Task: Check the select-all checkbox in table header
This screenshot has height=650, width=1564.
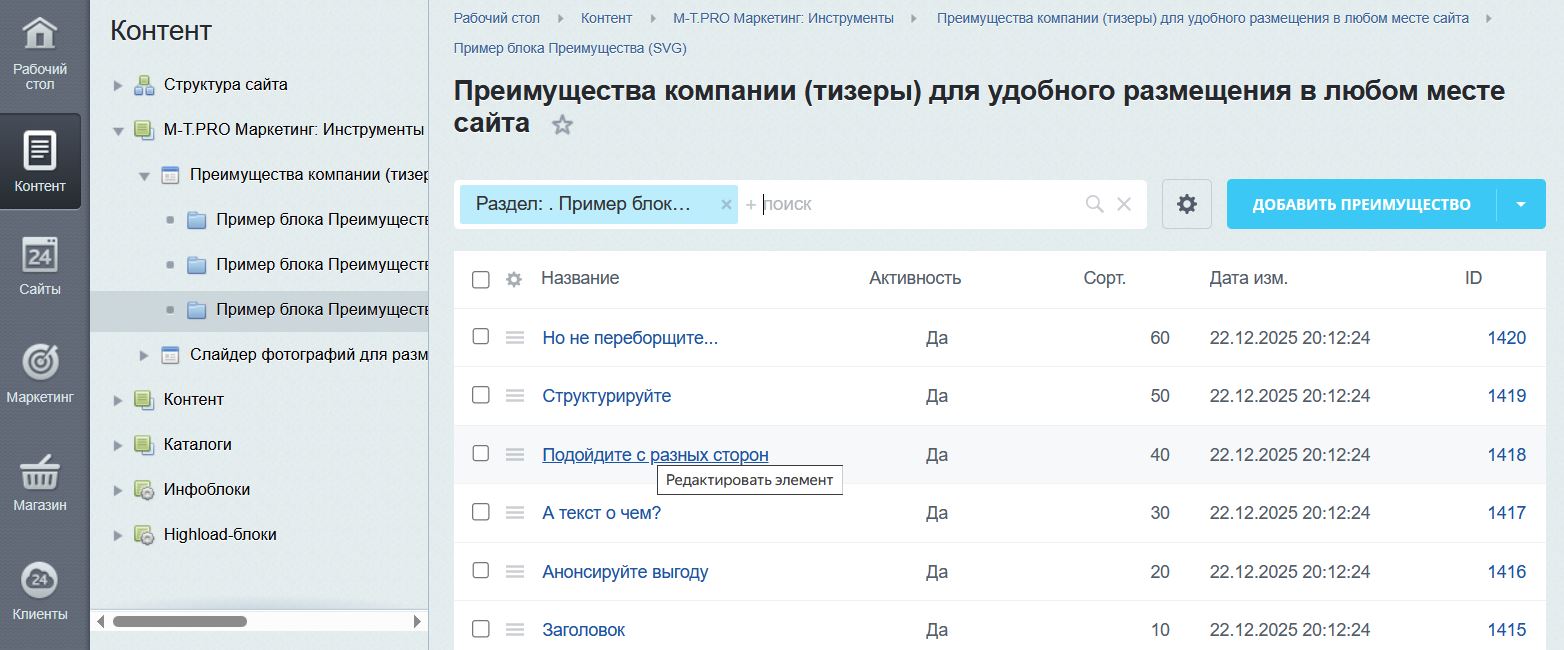Action: coord(481,280)
